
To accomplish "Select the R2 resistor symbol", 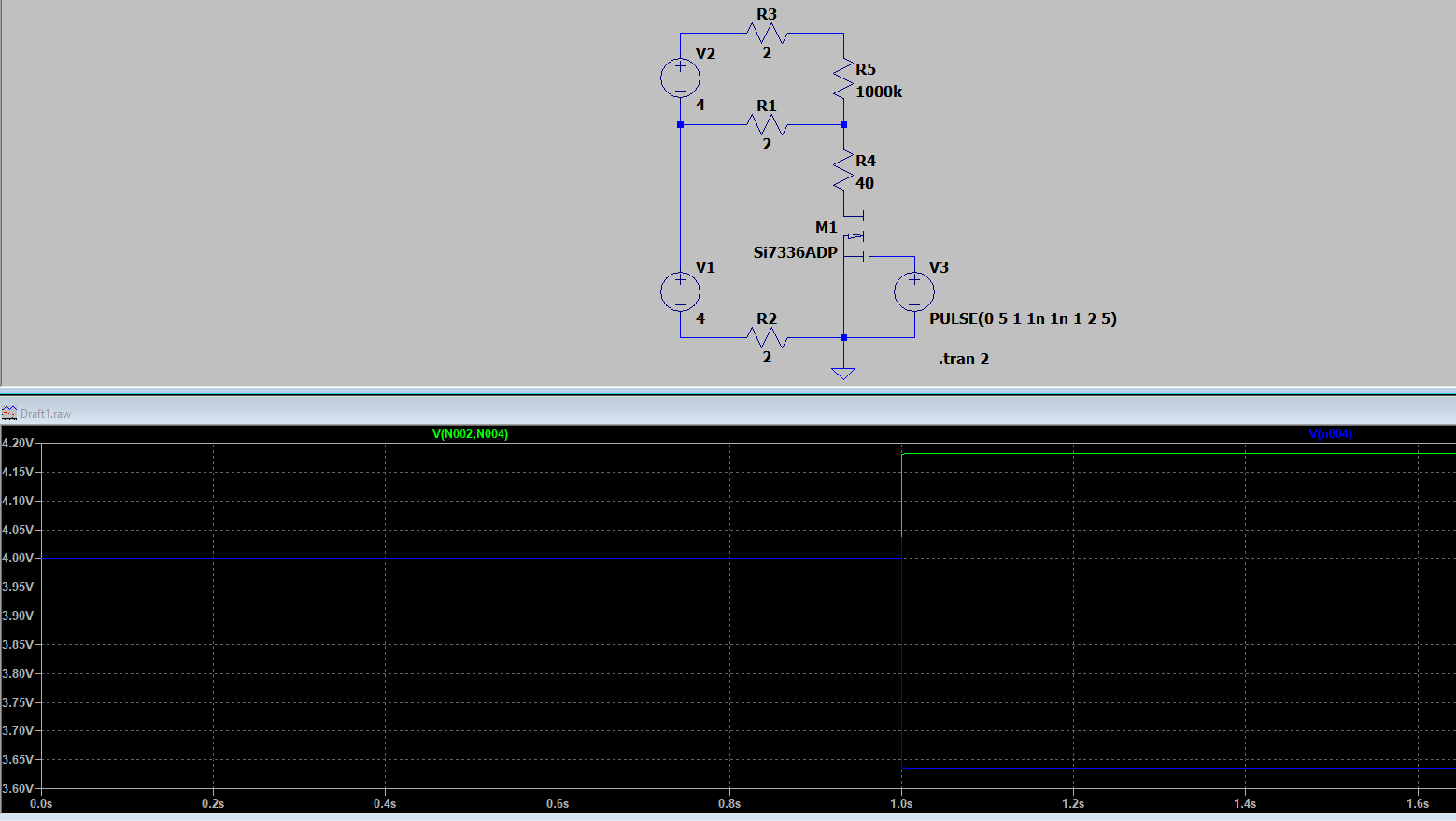I will click(x=767, y=337).
